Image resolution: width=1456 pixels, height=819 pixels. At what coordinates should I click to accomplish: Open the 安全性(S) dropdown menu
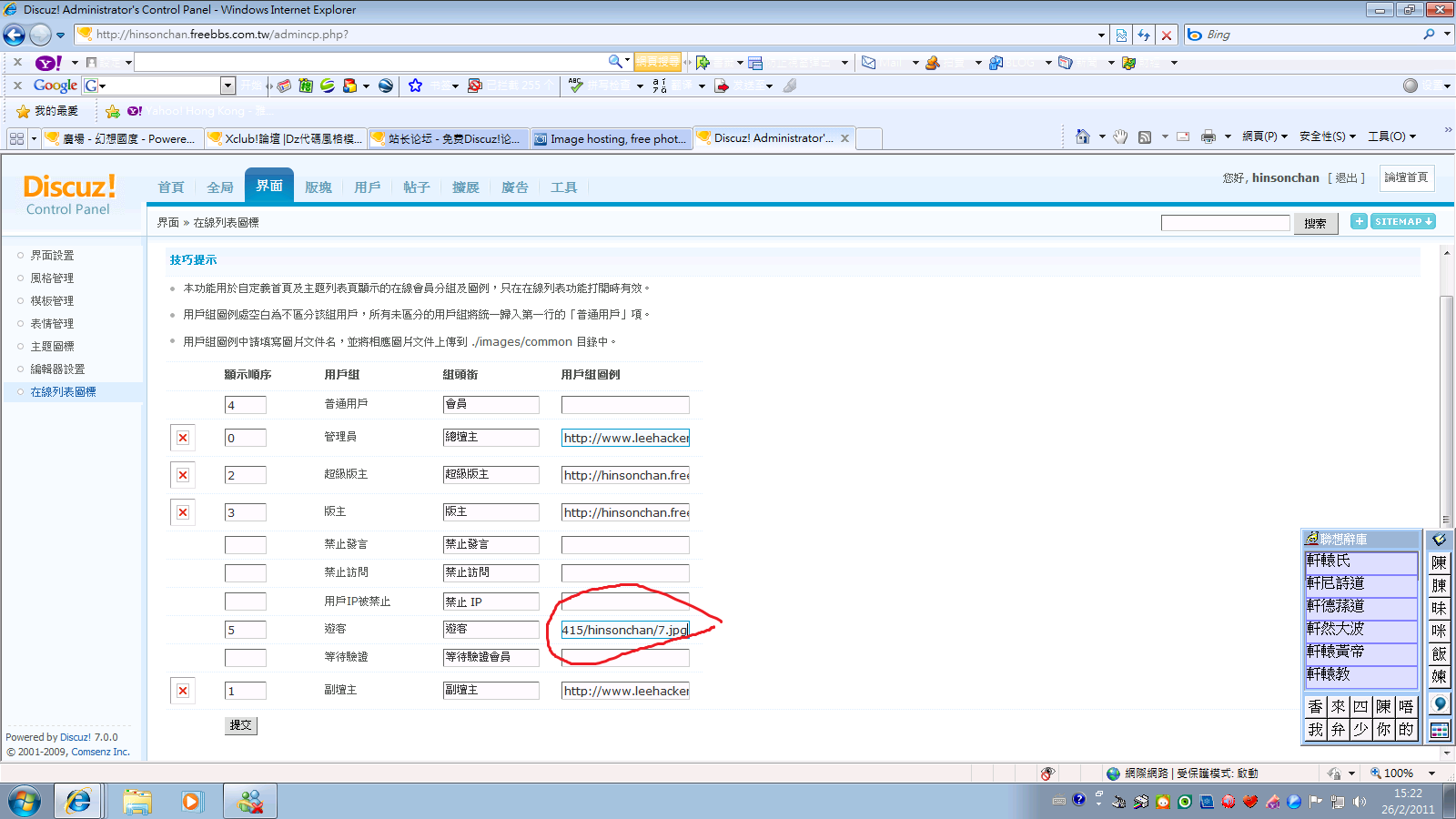point(1328,136)
